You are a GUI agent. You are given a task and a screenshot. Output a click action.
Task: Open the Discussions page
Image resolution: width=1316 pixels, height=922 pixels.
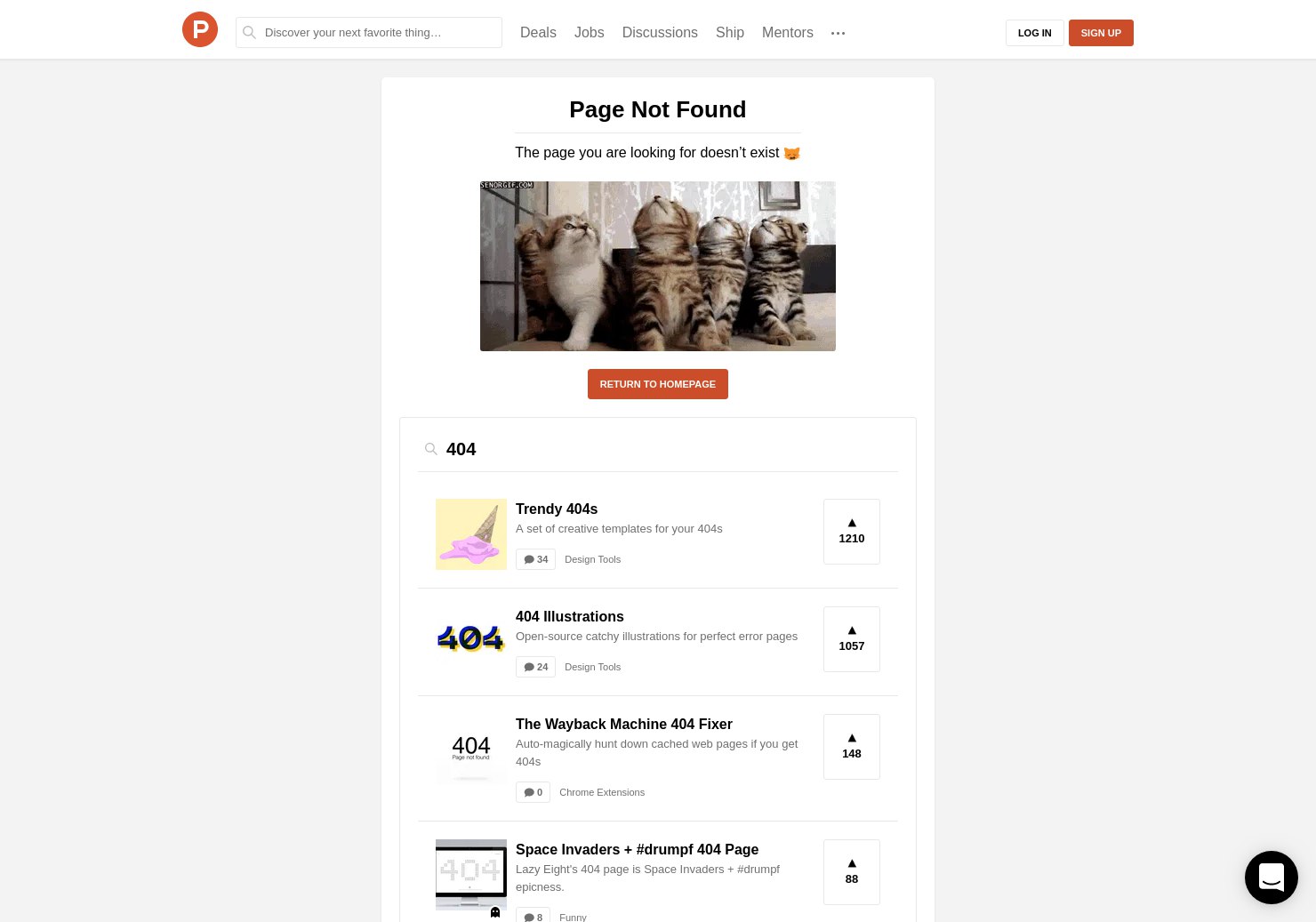point(660,32)
